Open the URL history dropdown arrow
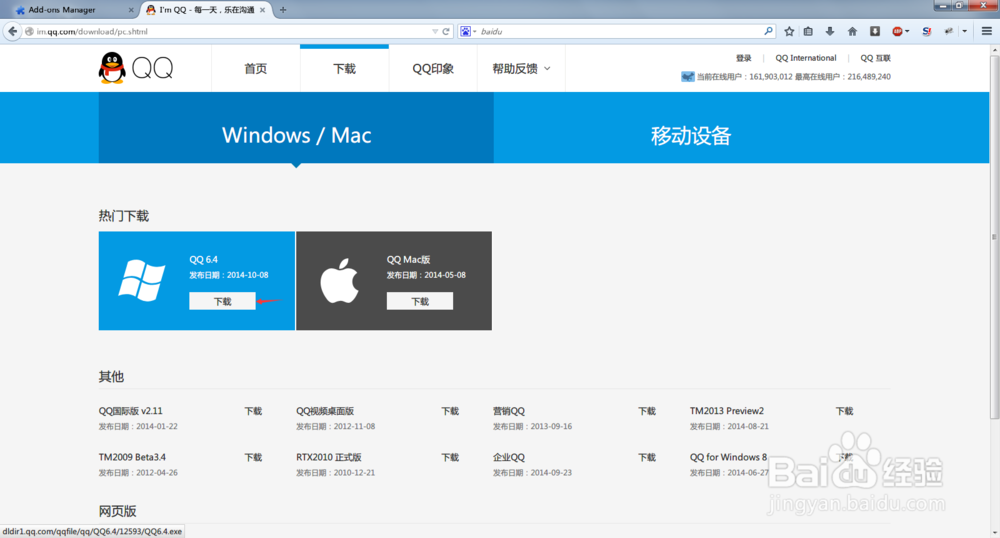The height and width of the screenshot is (538, 1000). pos(435,31)
